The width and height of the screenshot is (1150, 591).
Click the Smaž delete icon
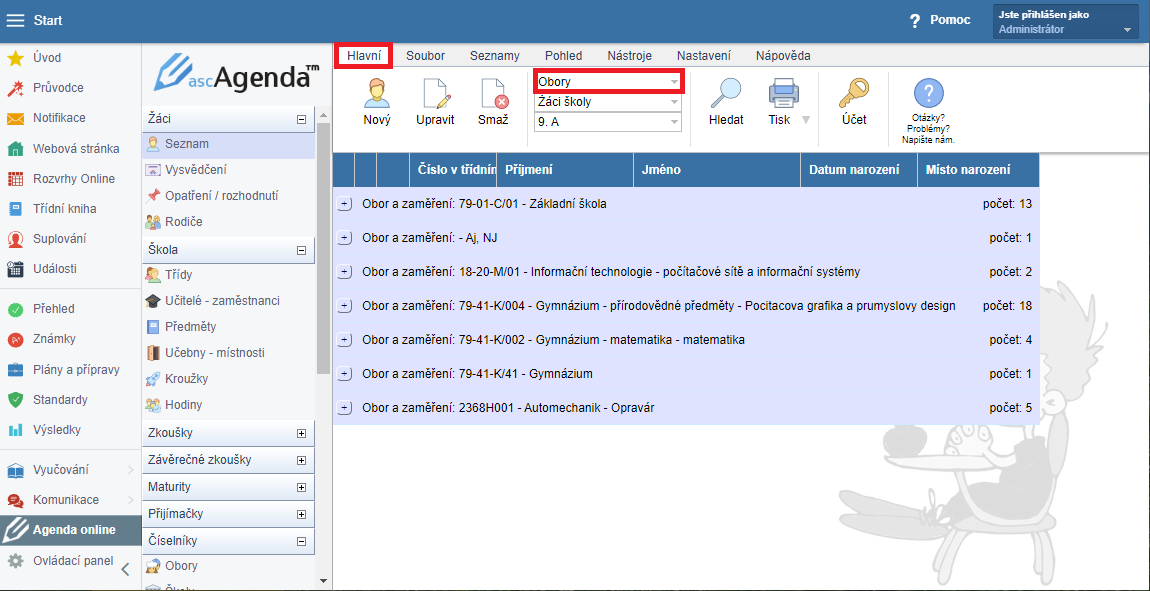[x=493, y=93]
